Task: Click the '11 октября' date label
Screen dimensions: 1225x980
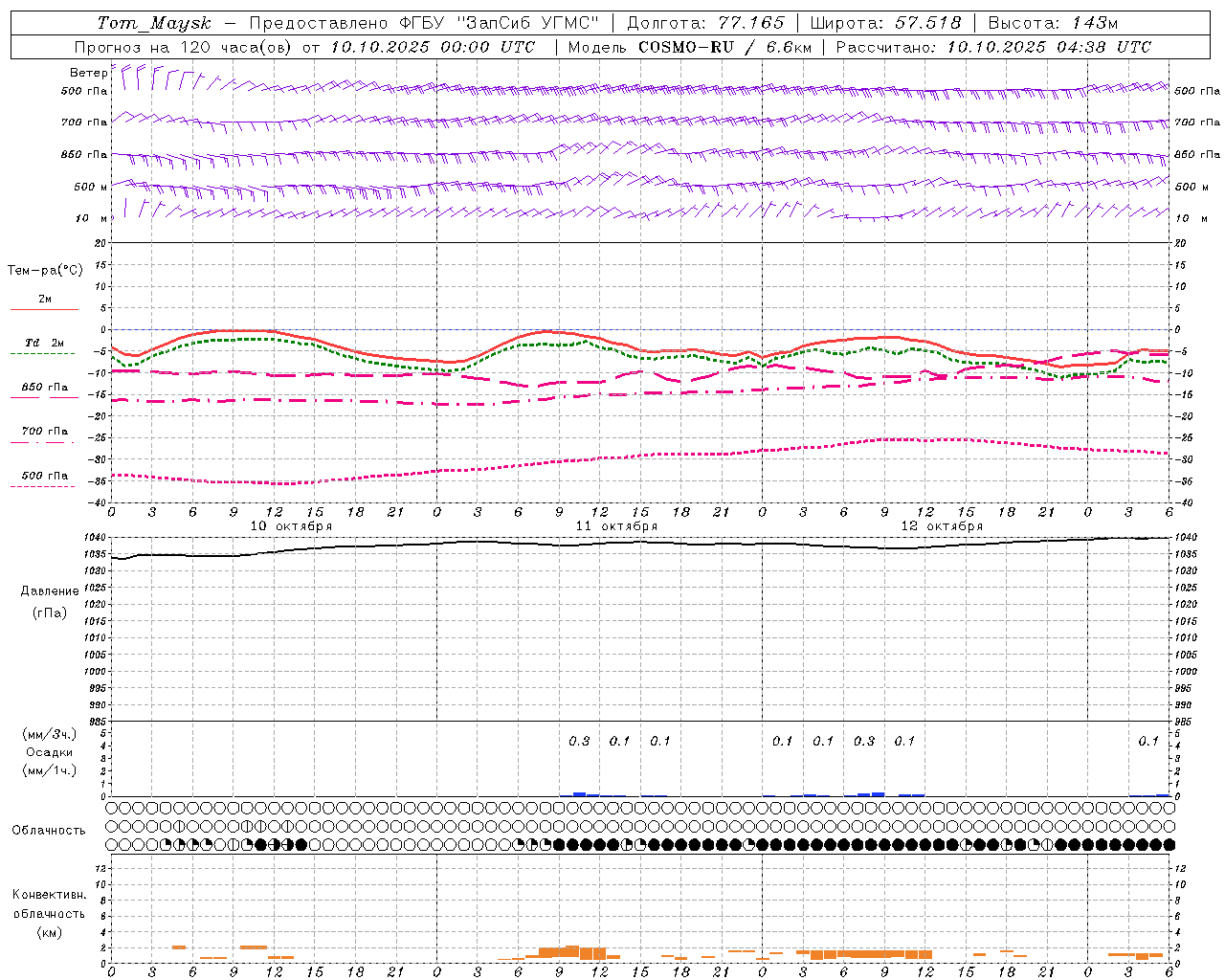Action: pyautogui.click(x=616, y=525)
